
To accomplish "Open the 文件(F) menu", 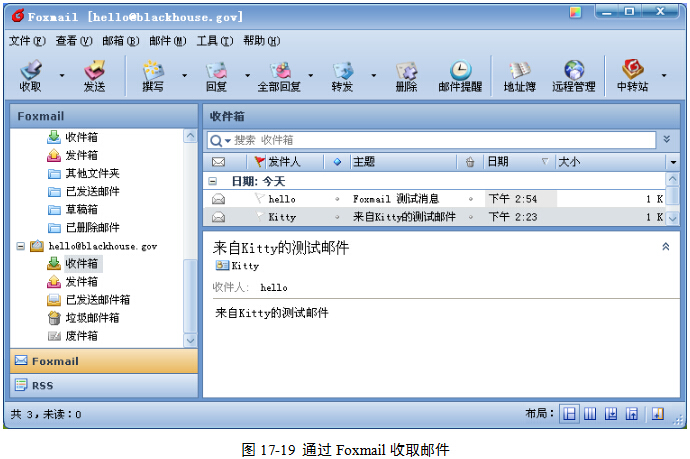I will point(27,41).
